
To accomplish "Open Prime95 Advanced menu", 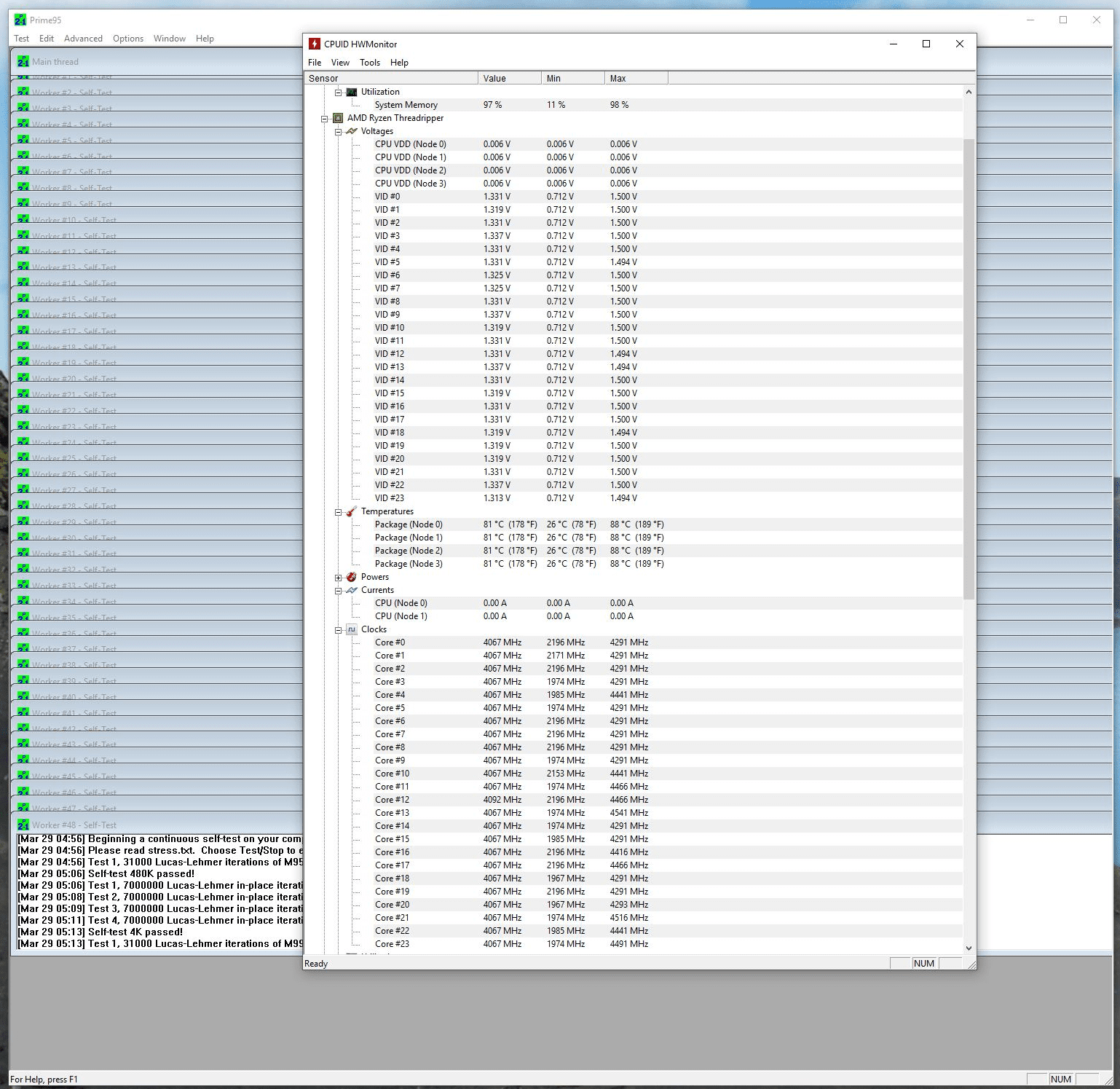I will coord(83,39).
